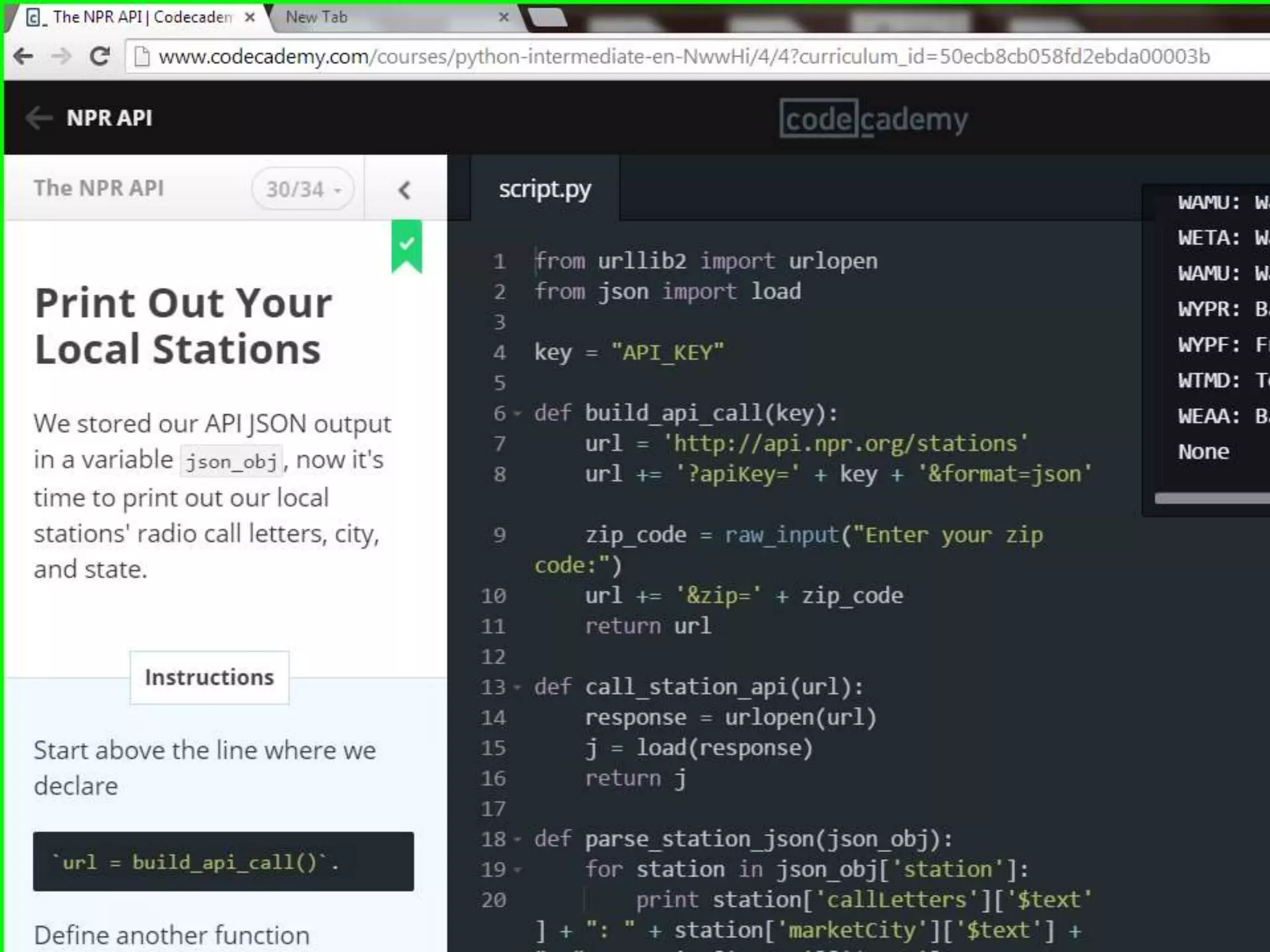Collapse the lesson sidebar with the chevron
Image resolution: width=1270 pixels, height=952 pixels.
click(405, 190)
